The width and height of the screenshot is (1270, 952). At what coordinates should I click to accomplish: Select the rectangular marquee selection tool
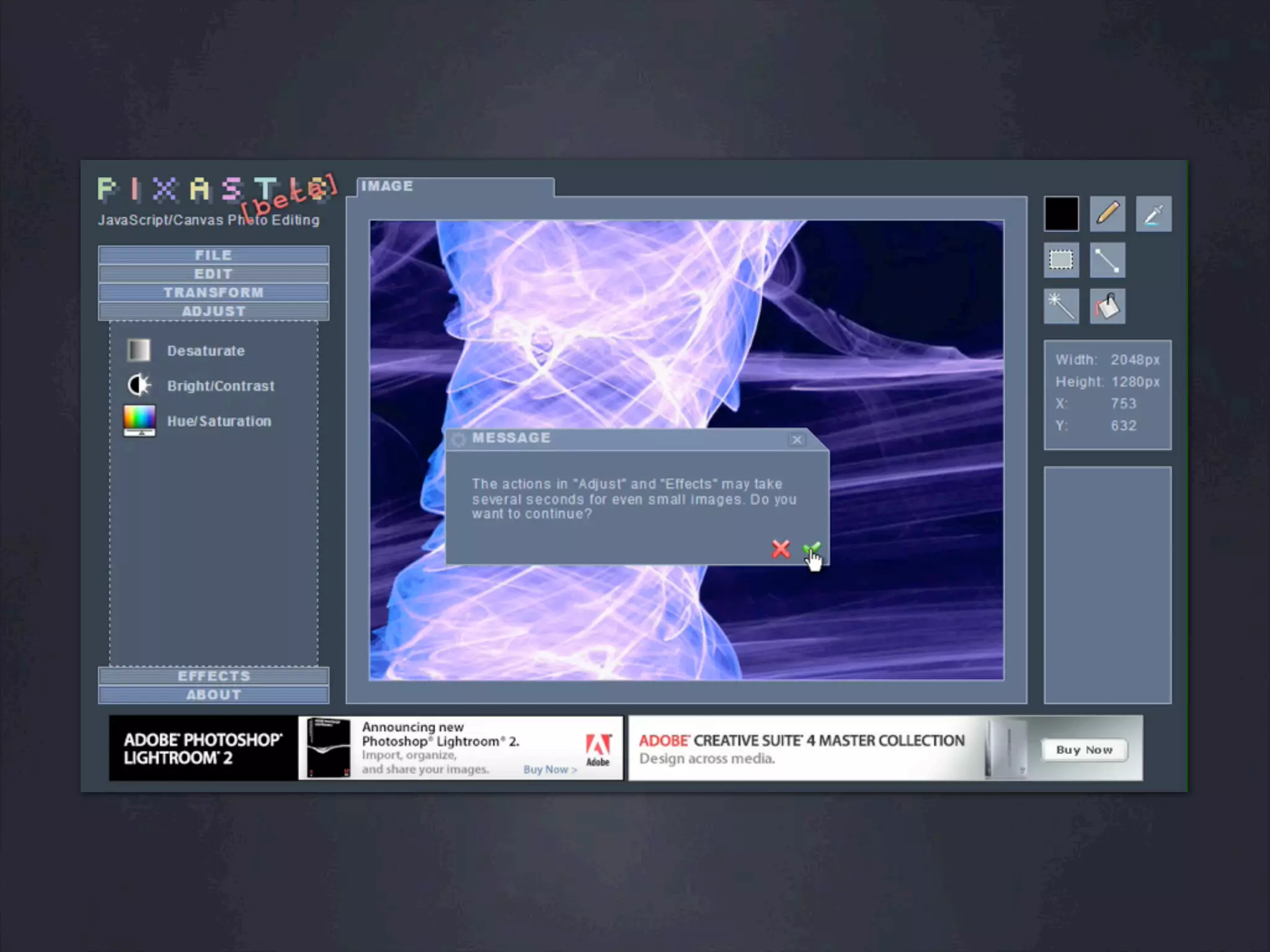pos(1061,260)
